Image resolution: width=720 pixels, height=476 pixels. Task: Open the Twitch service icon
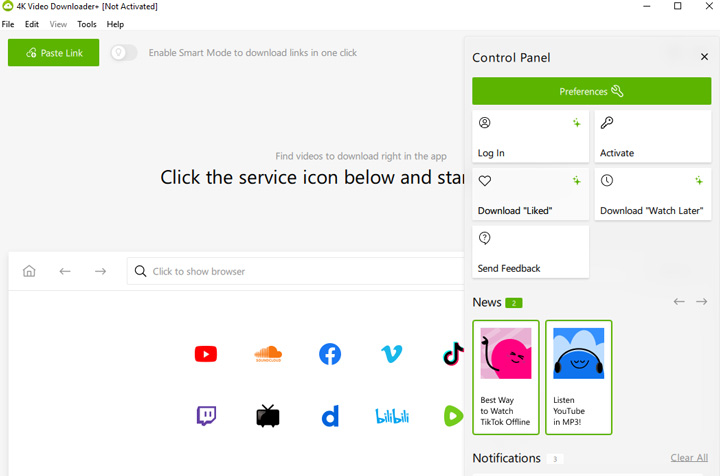pyautogui.click(x=206, y=416)
